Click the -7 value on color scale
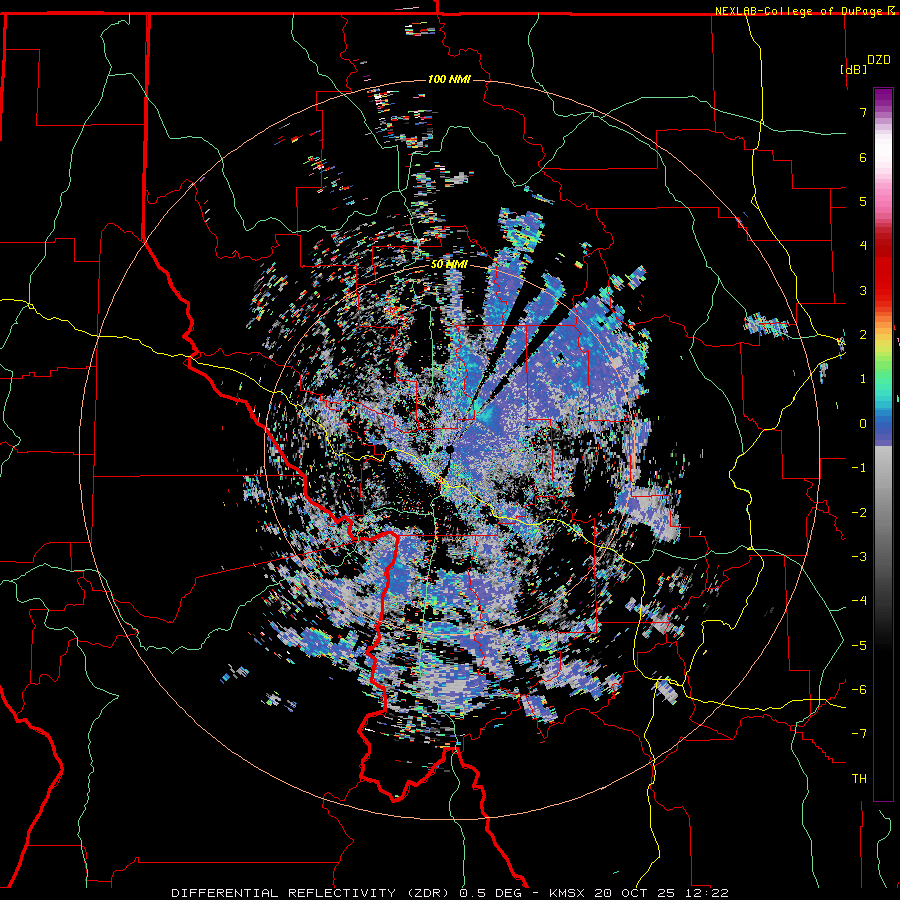The width and height of the screenshot is (900, 900). (x=859, y=734)
